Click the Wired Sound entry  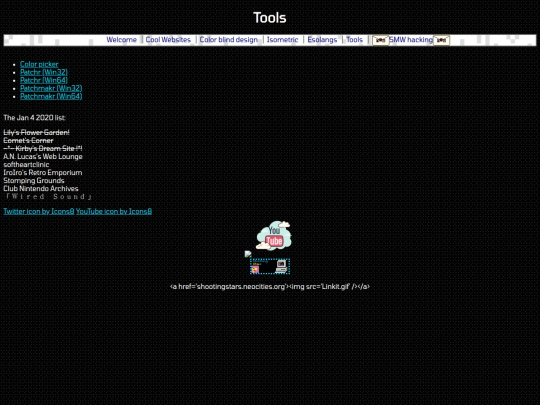click(48, 197)
